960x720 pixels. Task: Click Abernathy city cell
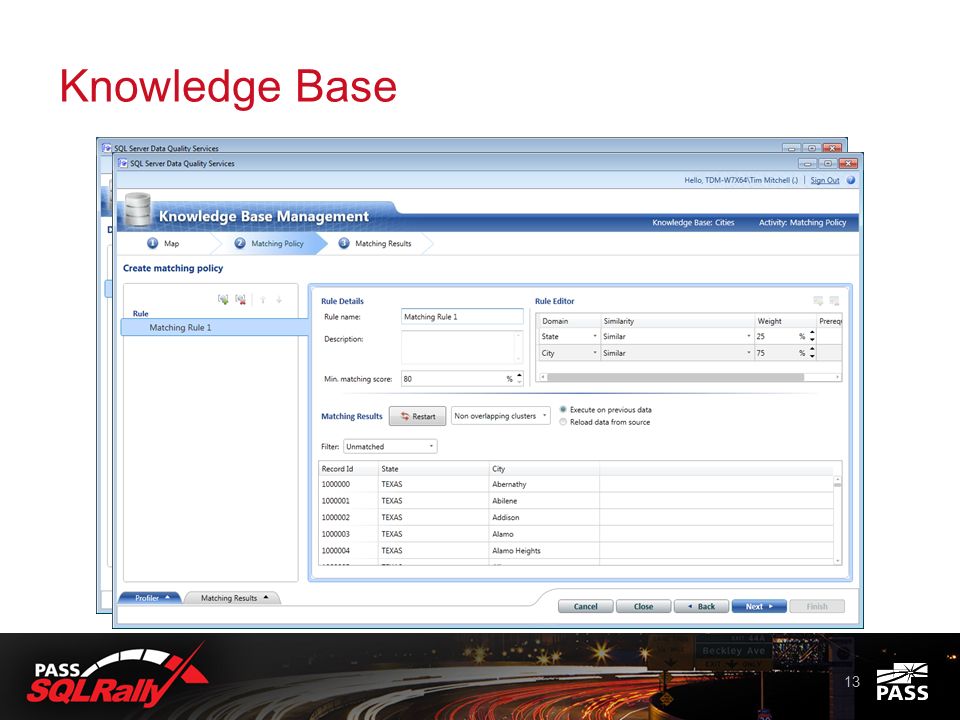(x=544, y=484)
